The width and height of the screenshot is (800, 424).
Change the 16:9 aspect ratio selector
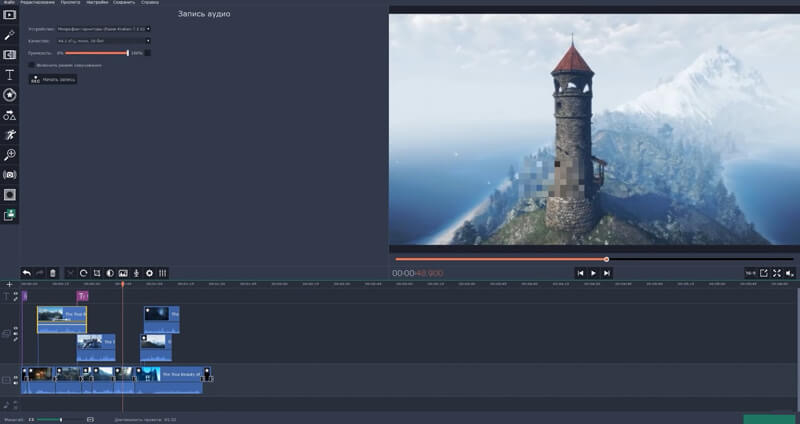coord(750,273)
